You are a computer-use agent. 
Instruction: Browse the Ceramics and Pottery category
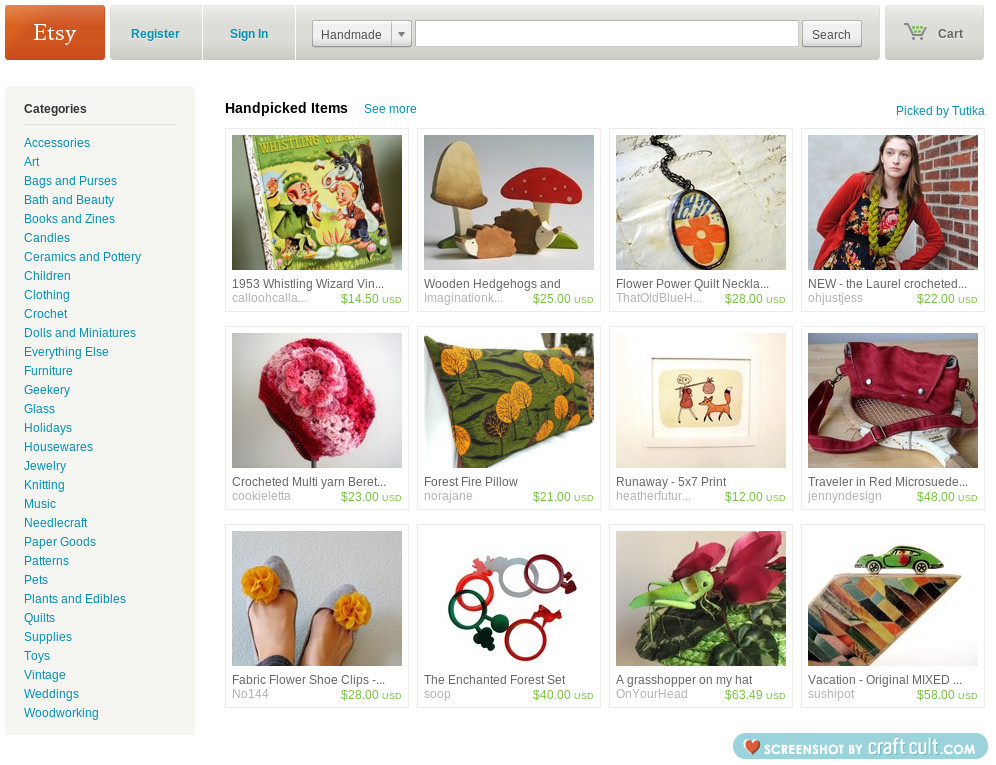tap(83, 257)
